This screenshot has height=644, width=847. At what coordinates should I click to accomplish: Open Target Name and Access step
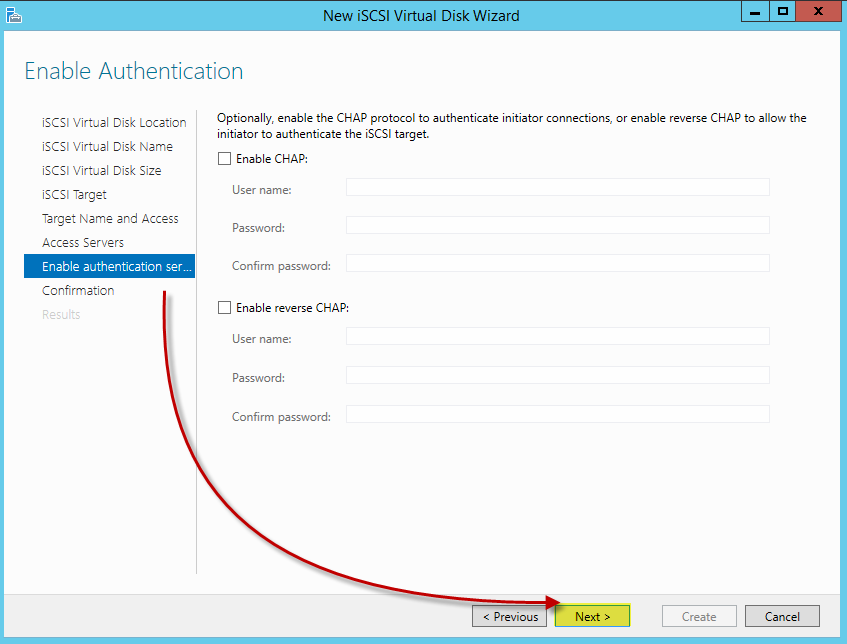[110, 218]
